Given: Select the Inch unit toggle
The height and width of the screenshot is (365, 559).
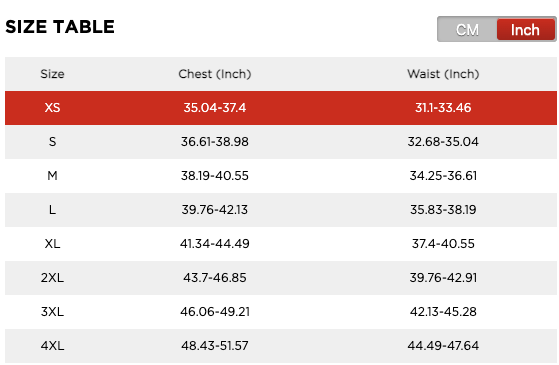Looking at the screenshot, I should click(x=526, y=30).
